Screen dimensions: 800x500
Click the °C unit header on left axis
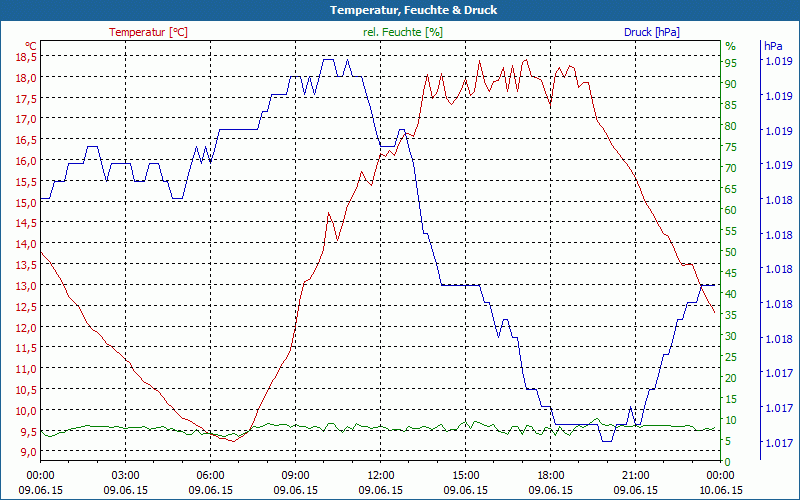(31, 46)
